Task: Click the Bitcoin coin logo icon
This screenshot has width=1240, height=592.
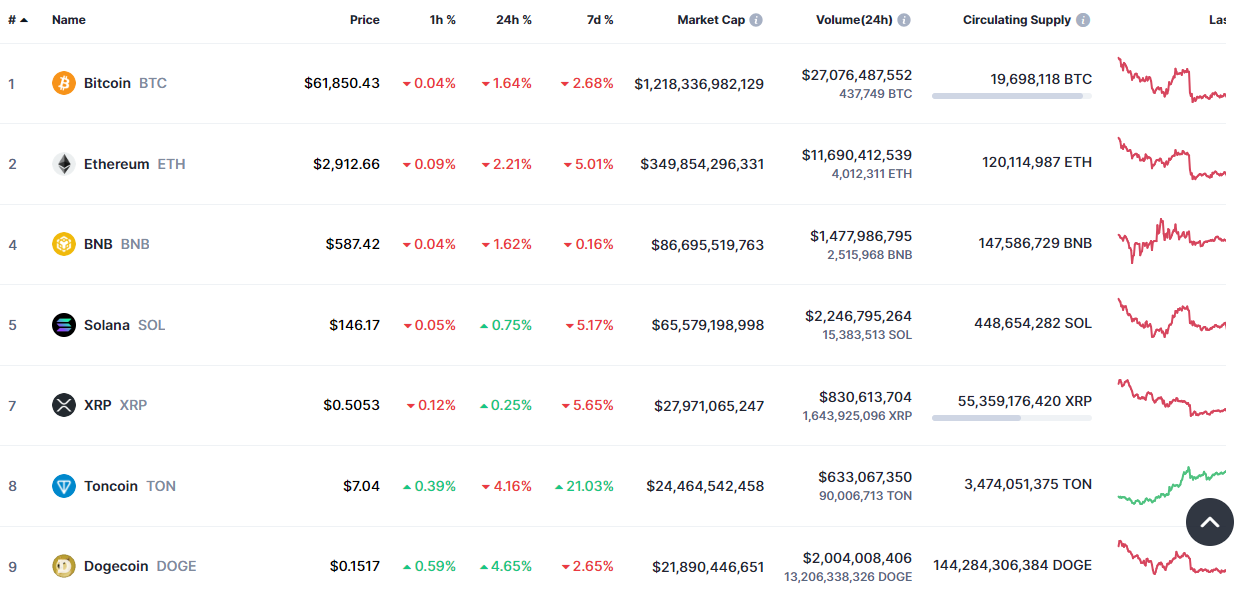Action: click(64, 83)
